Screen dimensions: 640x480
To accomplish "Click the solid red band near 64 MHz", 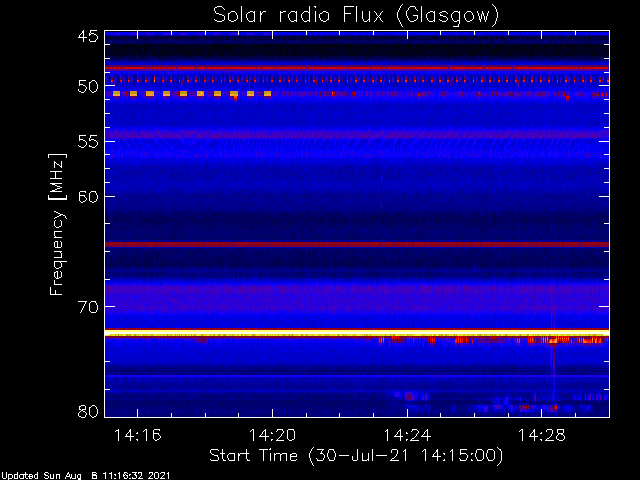I will coord(357,244).
